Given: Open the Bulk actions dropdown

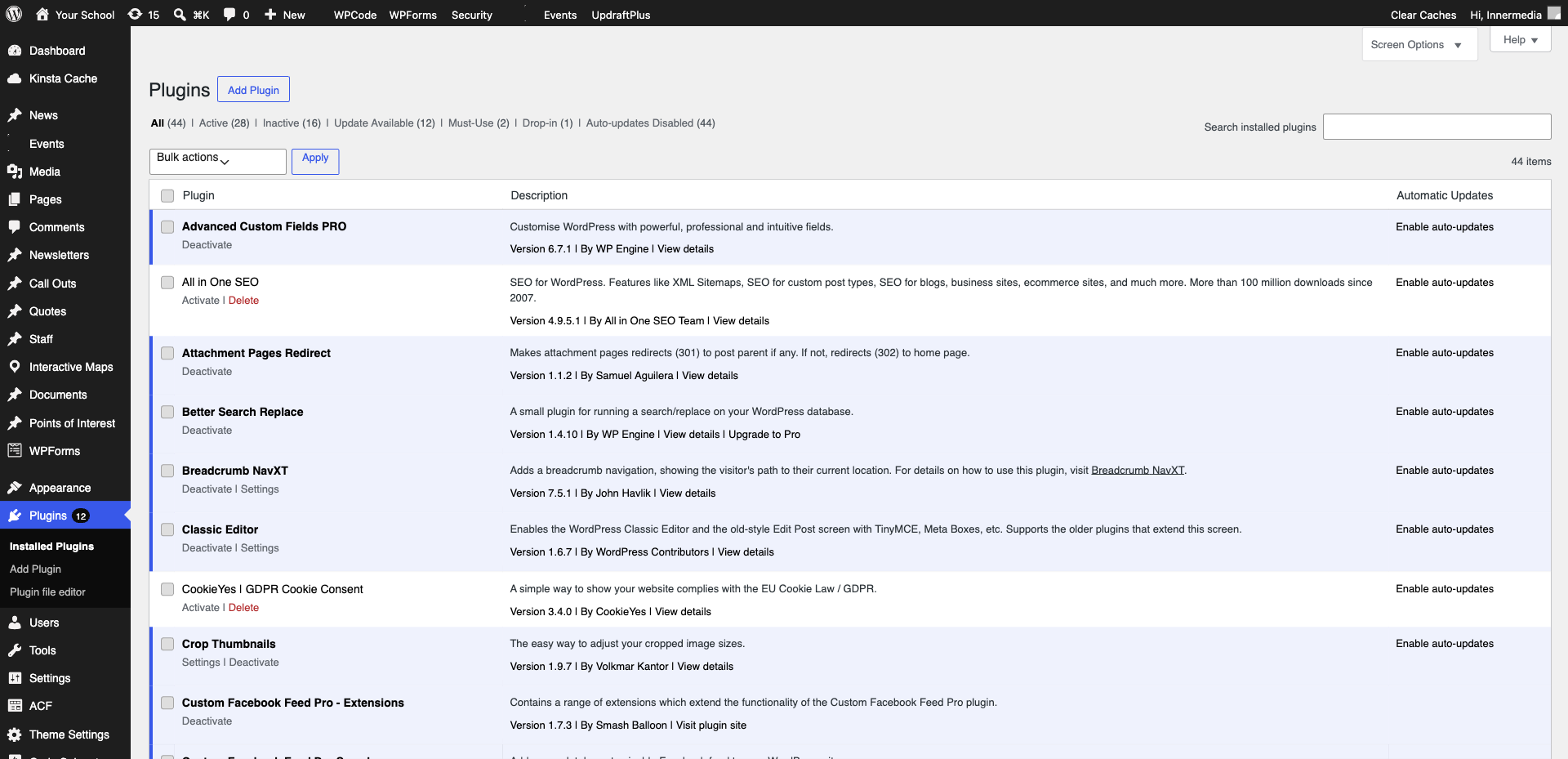Looking at the screenshot, I should (x=218, y=161).
